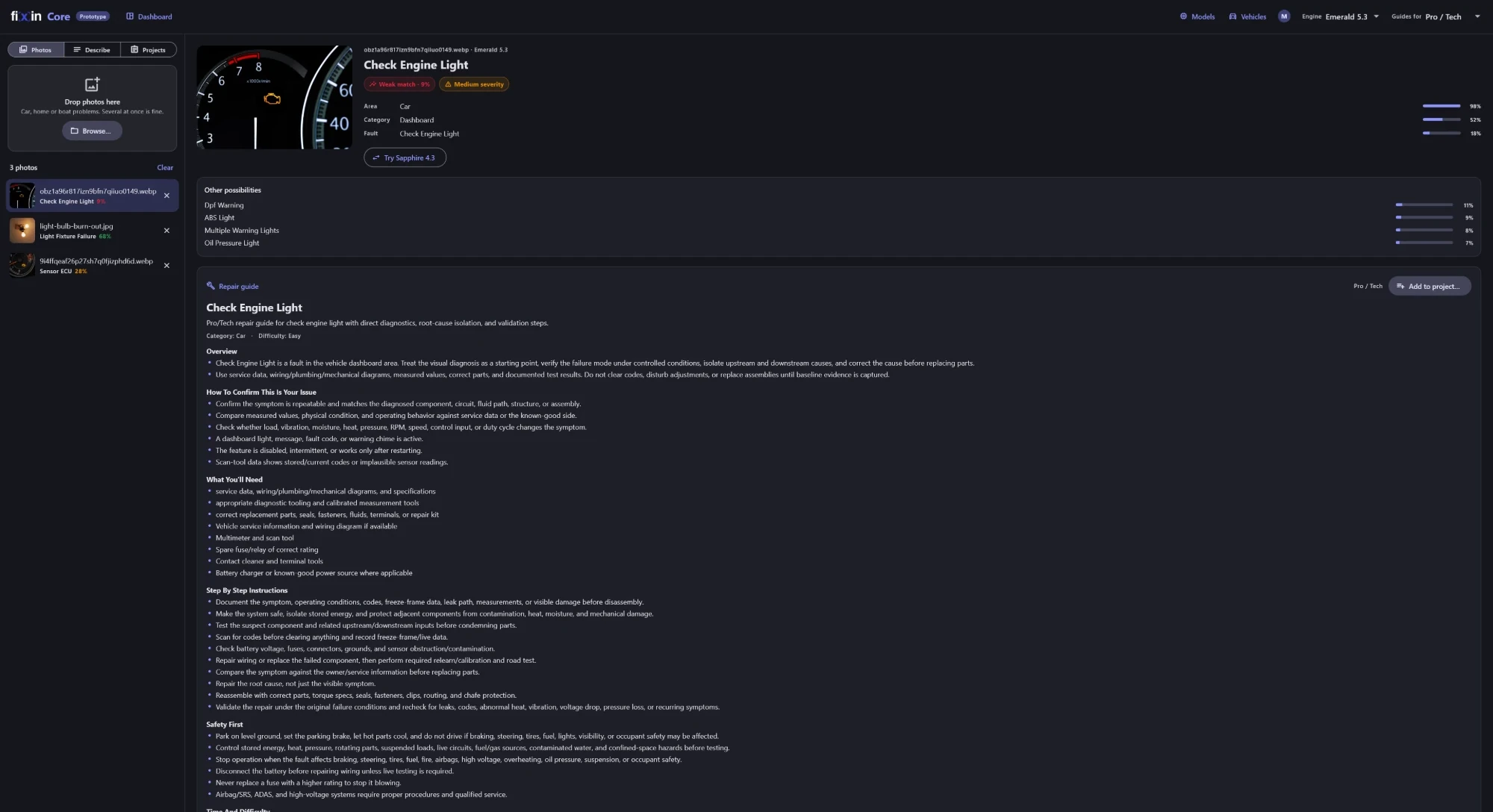The width and height of the screenshot is (1493, 812).
Task: Click the fixin Core logo
Action: (x=40, y=16)
